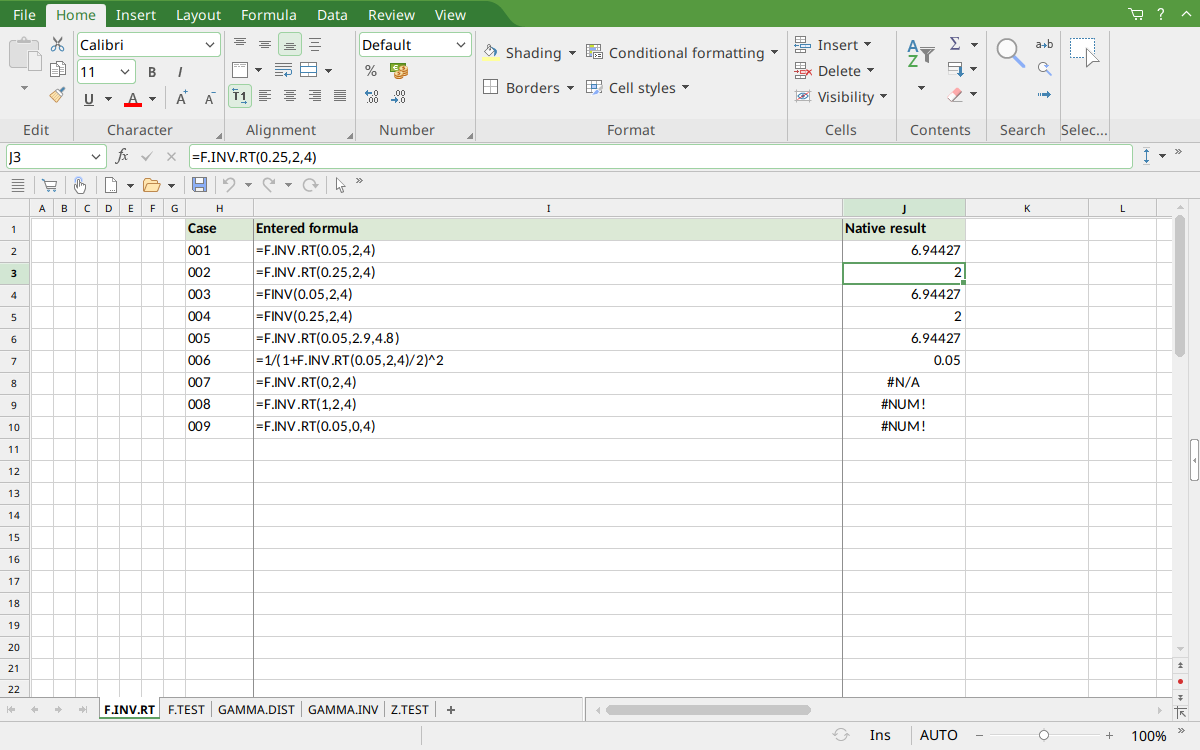Click the Open folder icon

click(x=152, y=185)
